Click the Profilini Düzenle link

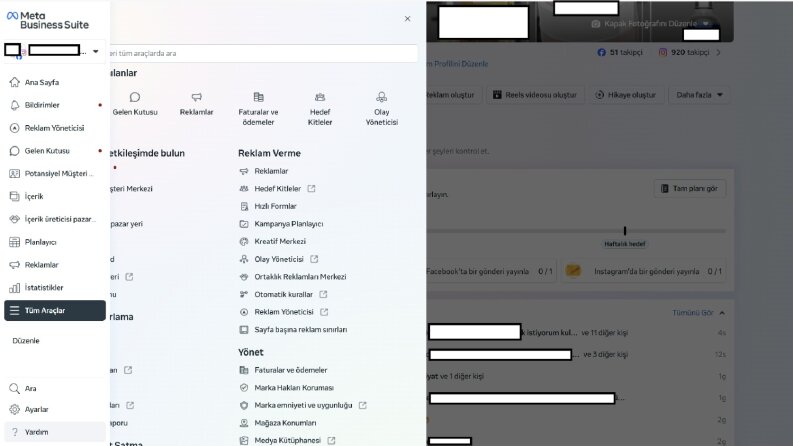pos(458,64)
